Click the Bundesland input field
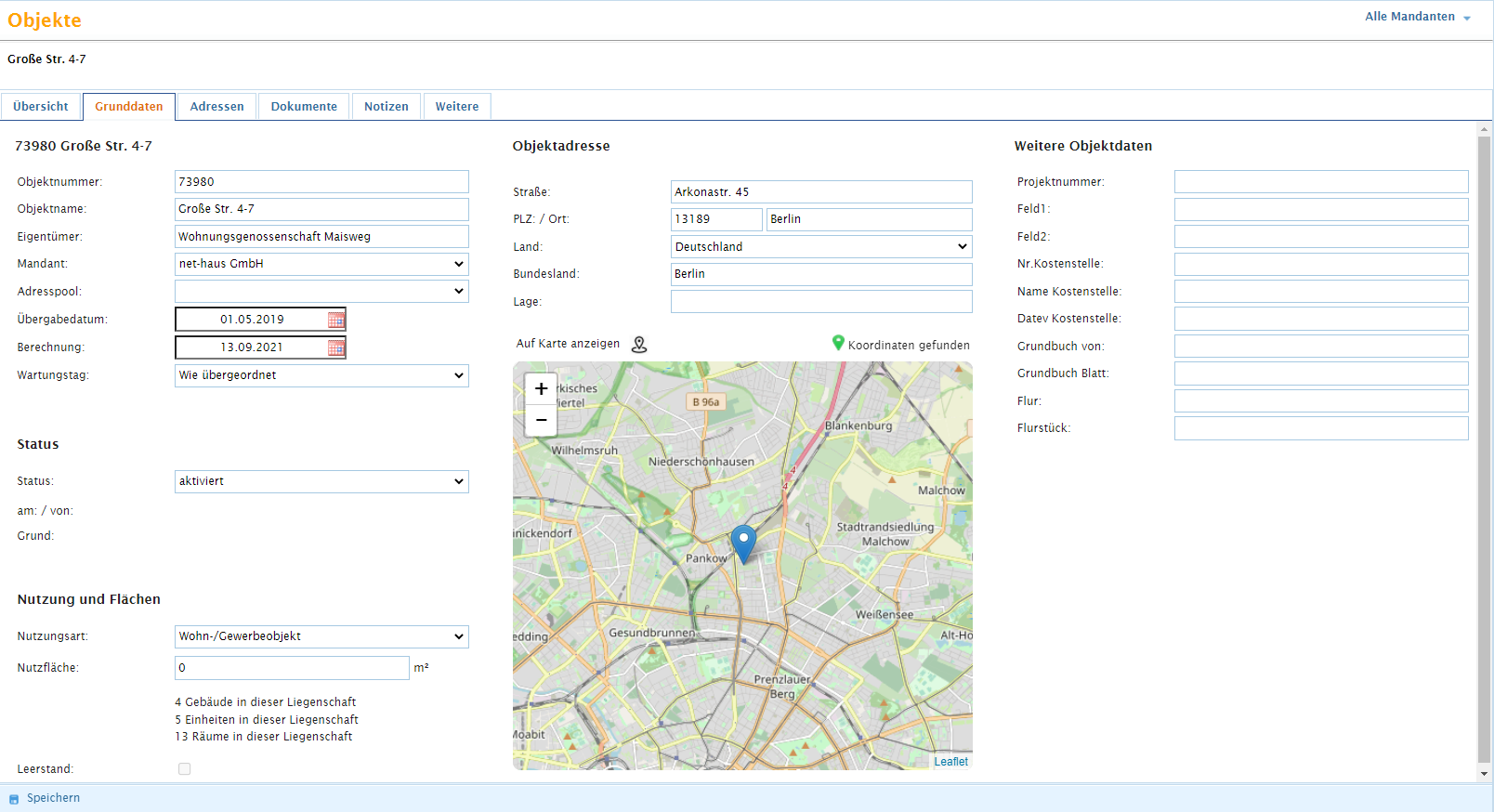 coord(821,274)
